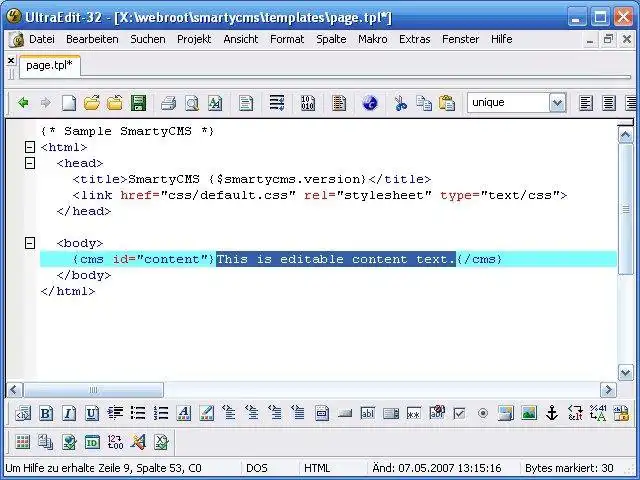Click the vertical scrollbar down arrow

(x=626, y=372)
